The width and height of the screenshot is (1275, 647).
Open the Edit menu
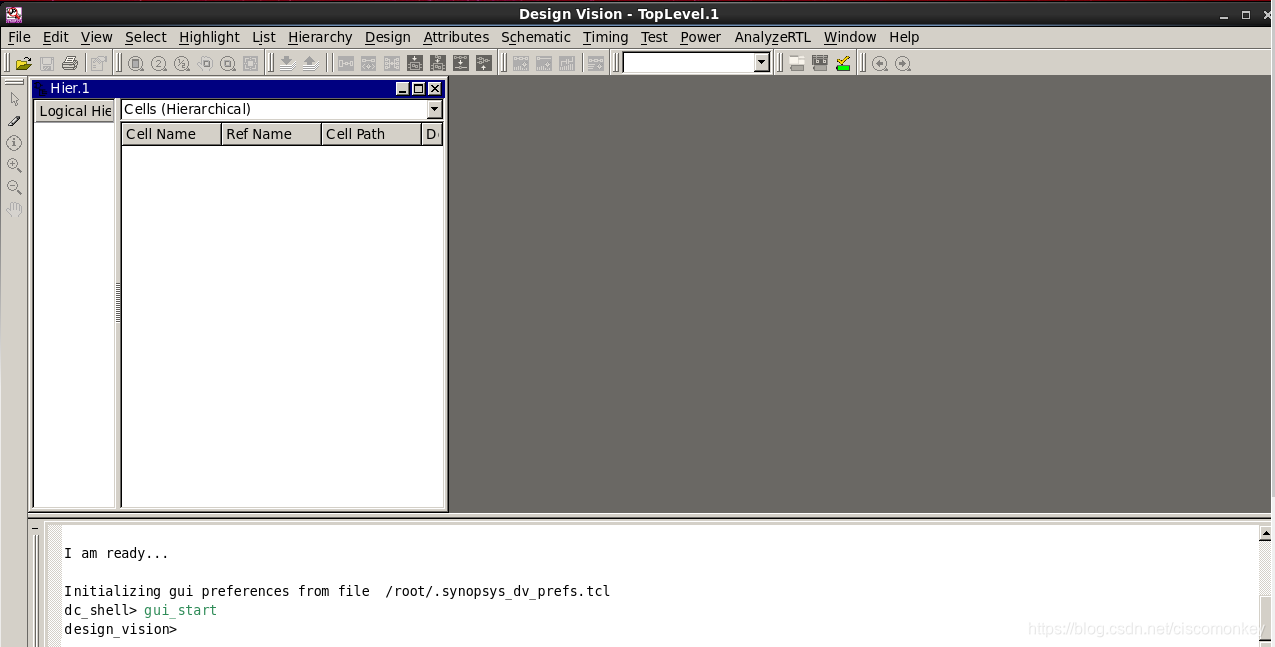tap(56, 37)
